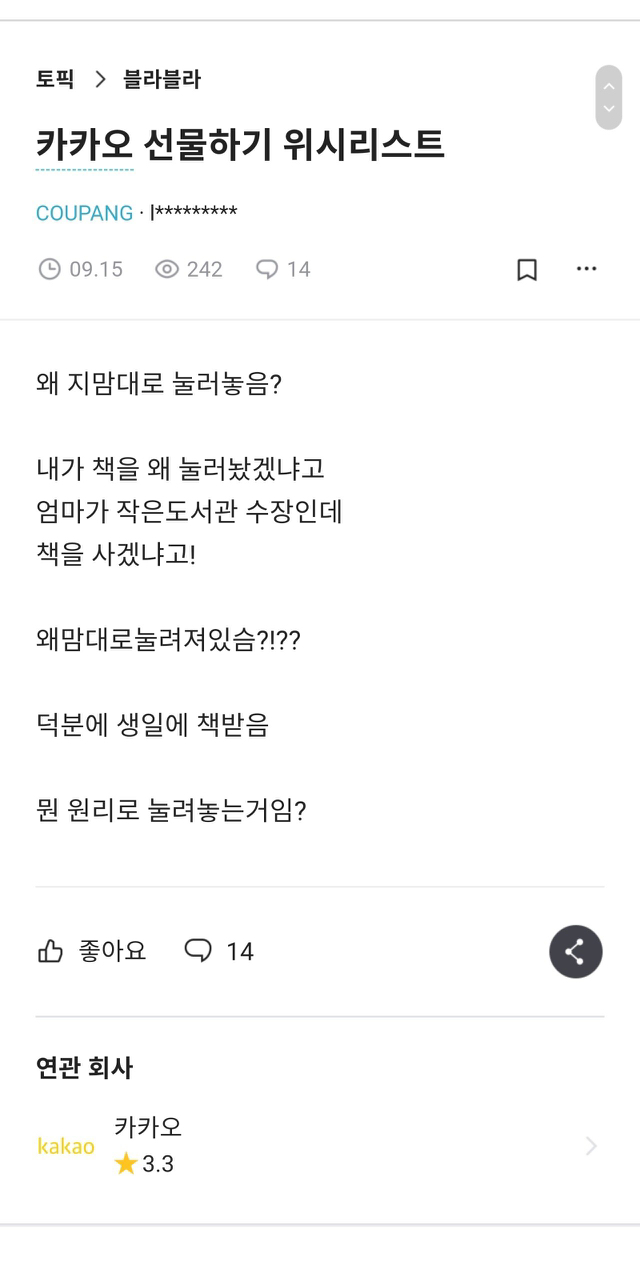Click the clock date icon
640x1266 pixels.
[49, 269]
